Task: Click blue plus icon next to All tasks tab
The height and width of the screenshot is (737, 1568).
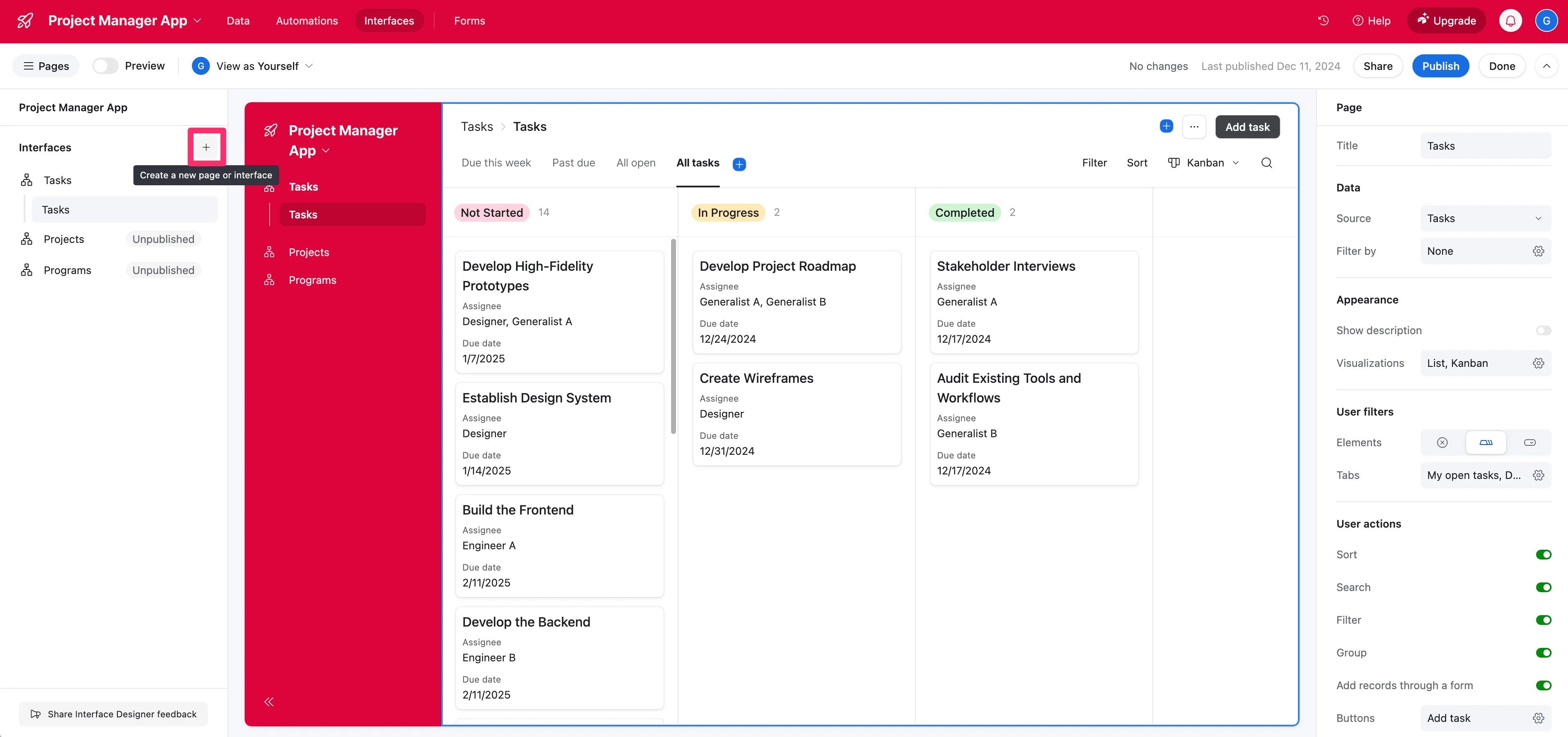Action: (739, 164)
